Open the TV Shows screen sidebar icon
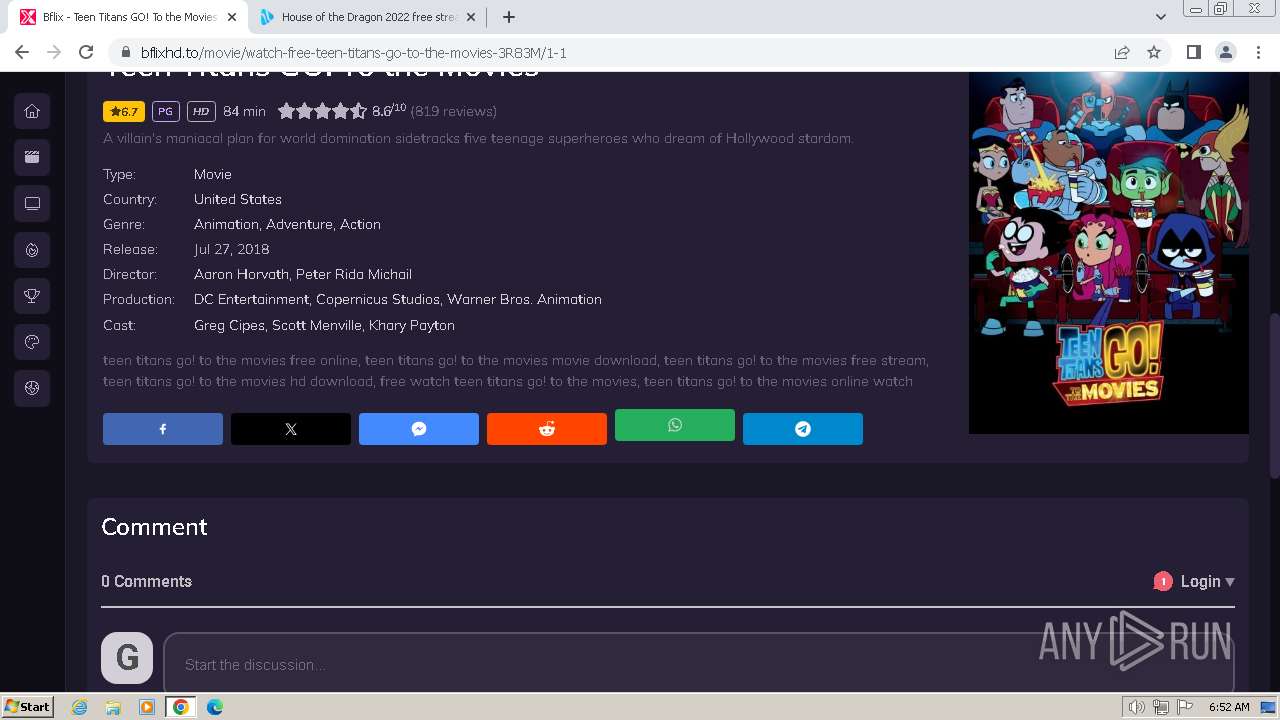This screenshot has height=720, width=1280. [32, 203]
